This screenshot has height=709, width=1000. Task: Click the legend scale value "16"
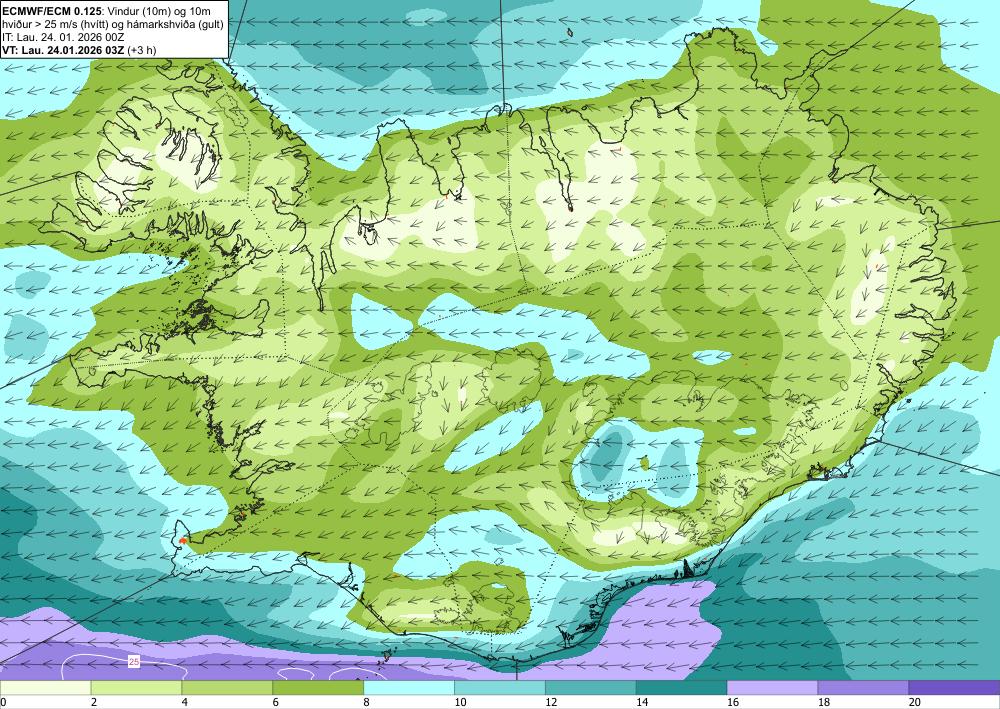click(733, 703)
